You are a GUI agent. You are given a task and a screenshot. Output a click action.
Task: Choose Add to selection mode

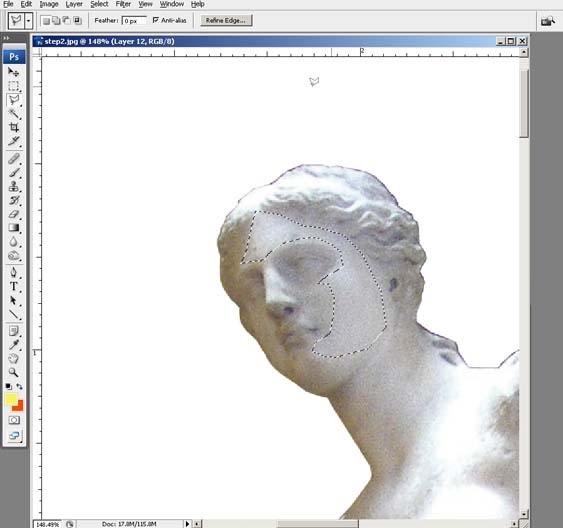click(56, 20)
